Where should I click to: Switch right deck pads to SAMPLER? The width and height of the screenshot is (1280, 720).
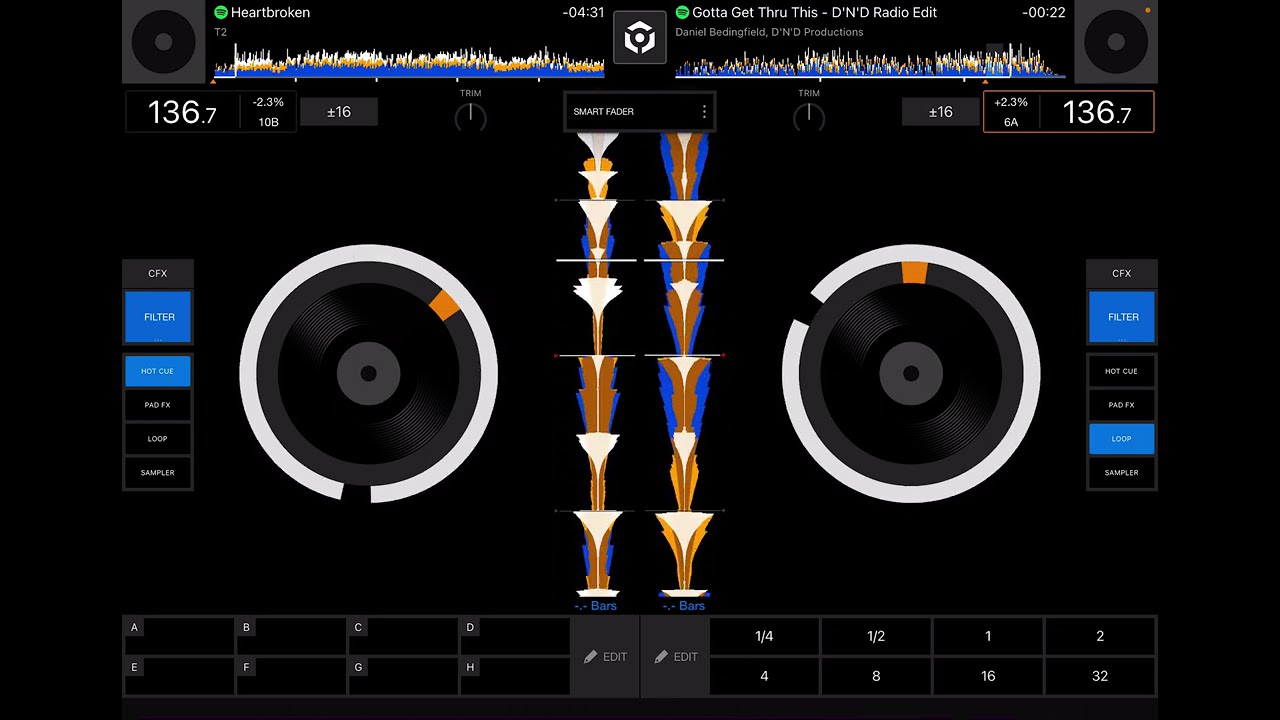coord(1122,473)
